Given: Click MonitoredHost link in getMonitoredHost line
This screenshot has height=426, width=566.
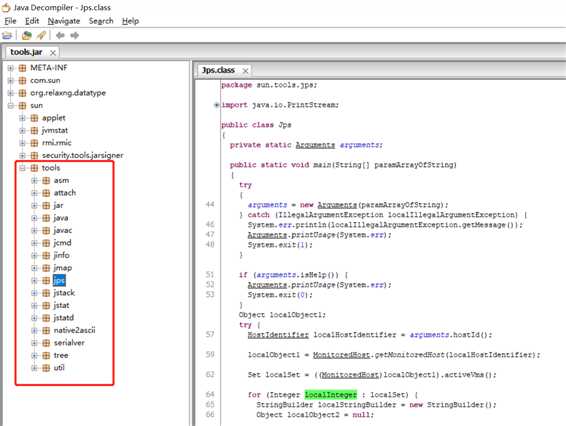Looking at the screenshot, I should [341, 355].
